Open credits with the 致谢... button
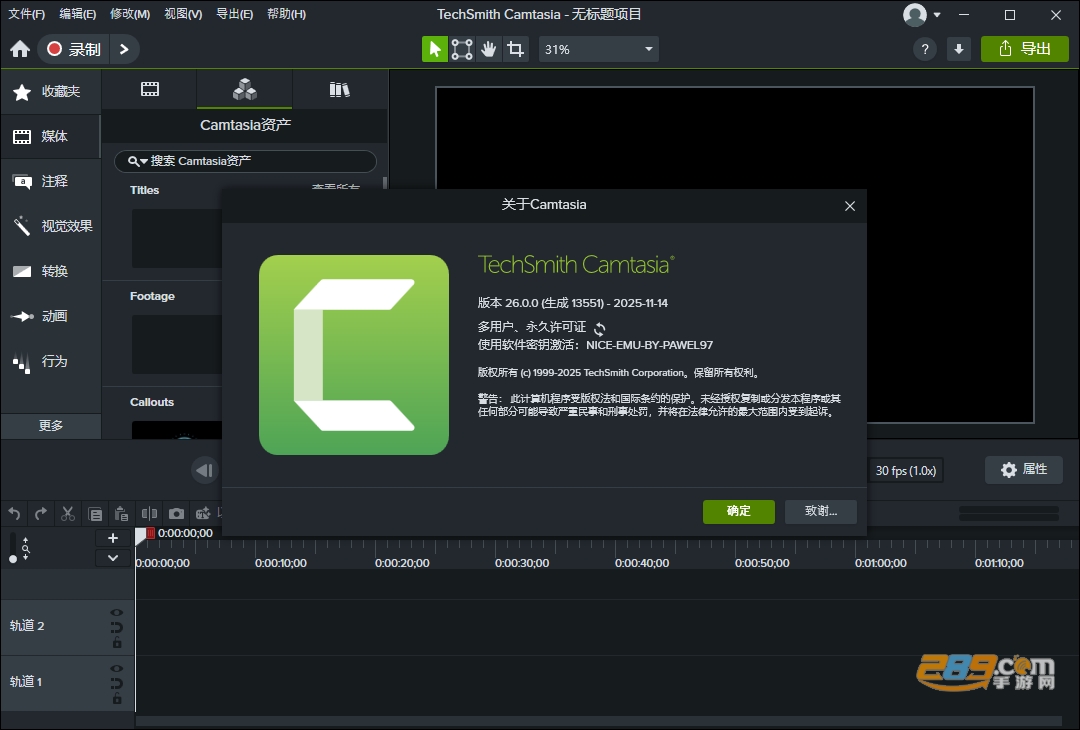This screenshot has width=1080, height=730. click(821, 512)
